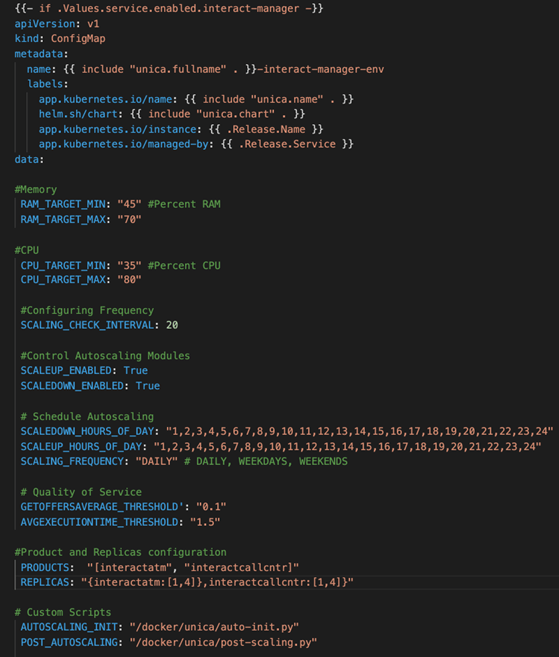Click the .Release.Service template value
Viewport: 559px width, 657px height.
[x=287, y=144]
